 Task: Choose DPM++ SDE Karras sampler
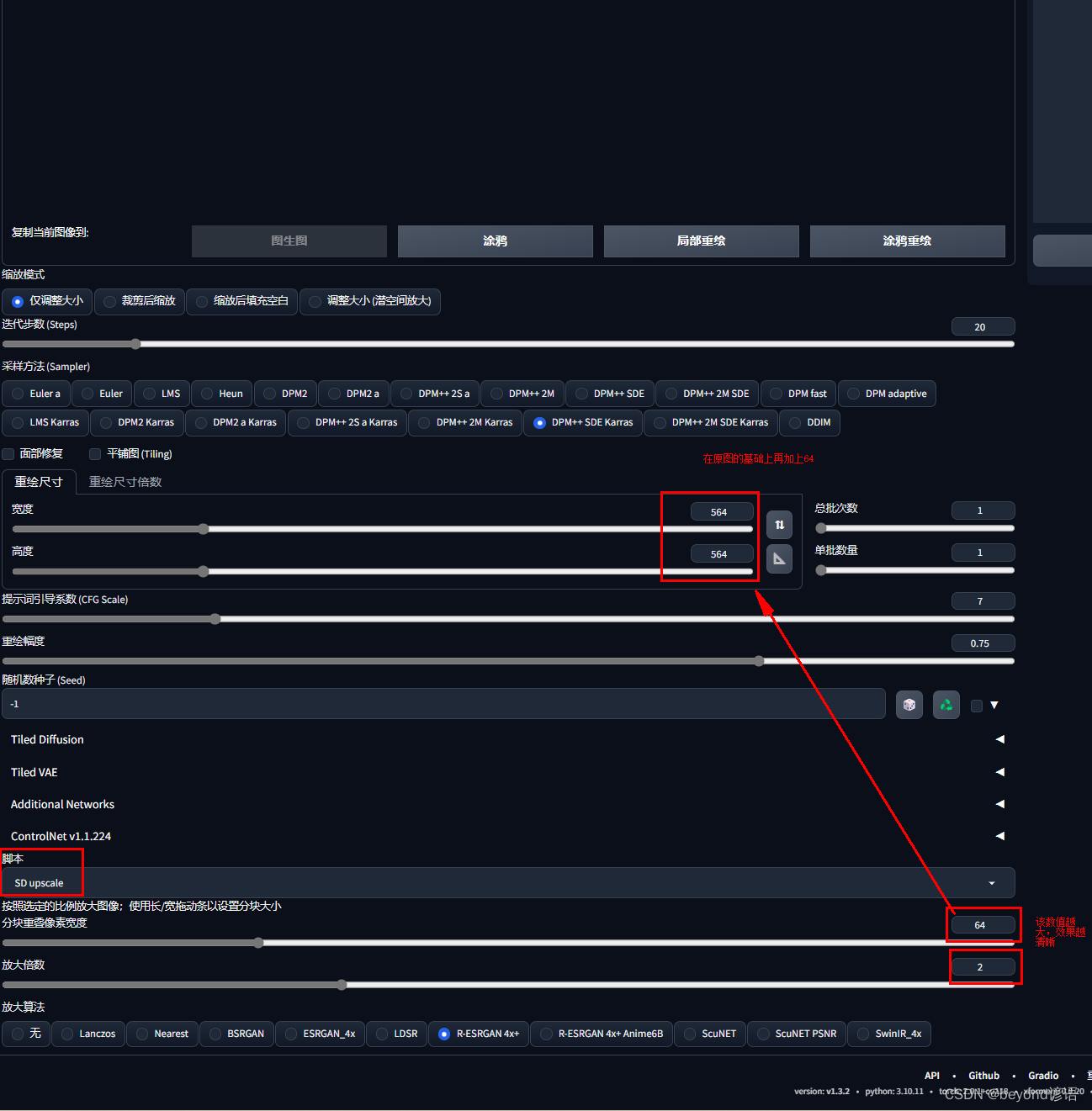583,422
